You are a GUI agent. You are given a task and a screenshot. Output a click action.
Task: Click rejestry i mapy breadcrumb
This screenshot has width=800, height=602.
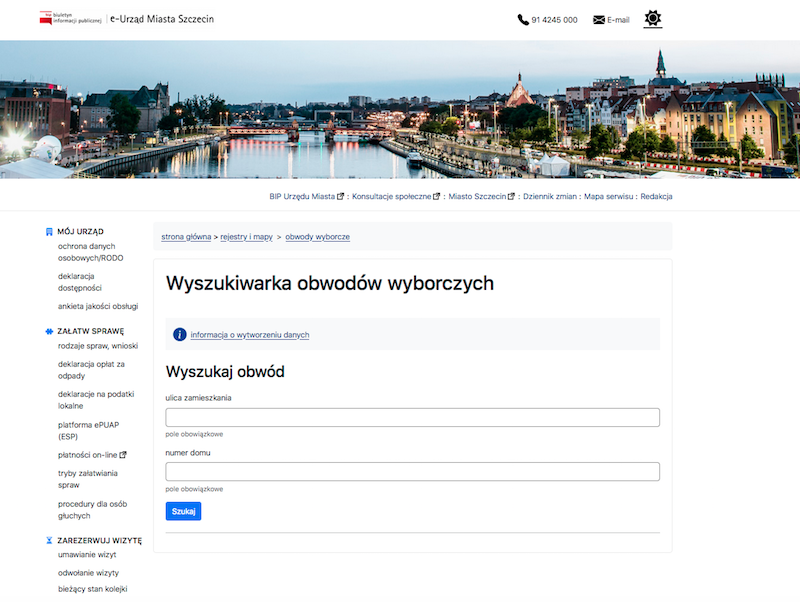point(246,237)
